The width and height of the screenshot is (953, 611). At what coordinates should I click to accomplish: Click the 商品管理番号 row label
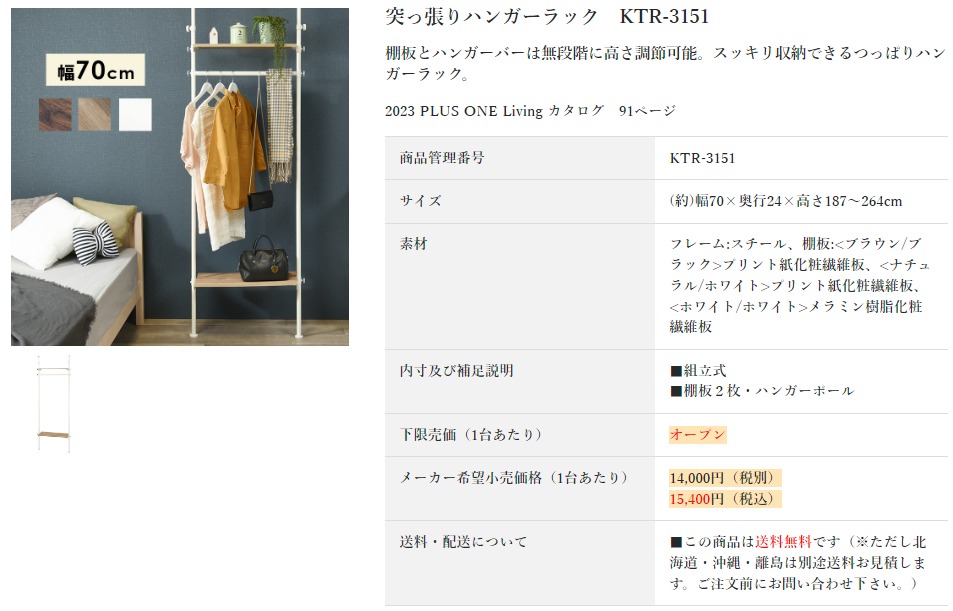pyautogui.click(x=442, y=158)
